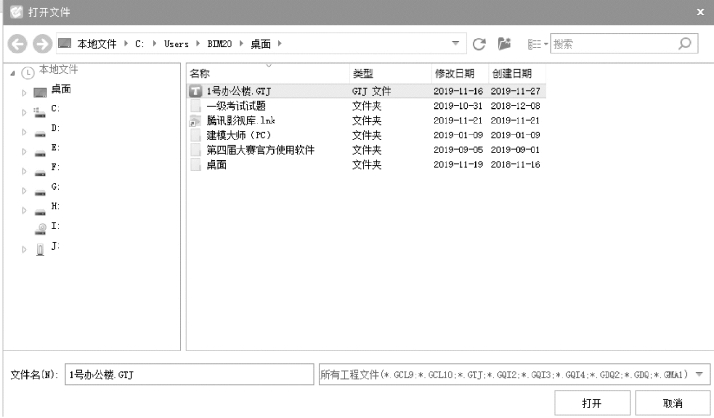Viewport: 714px width, 418px height.
Task: Sort by the 修改日期 column header
Action: (x=460, y=73)
